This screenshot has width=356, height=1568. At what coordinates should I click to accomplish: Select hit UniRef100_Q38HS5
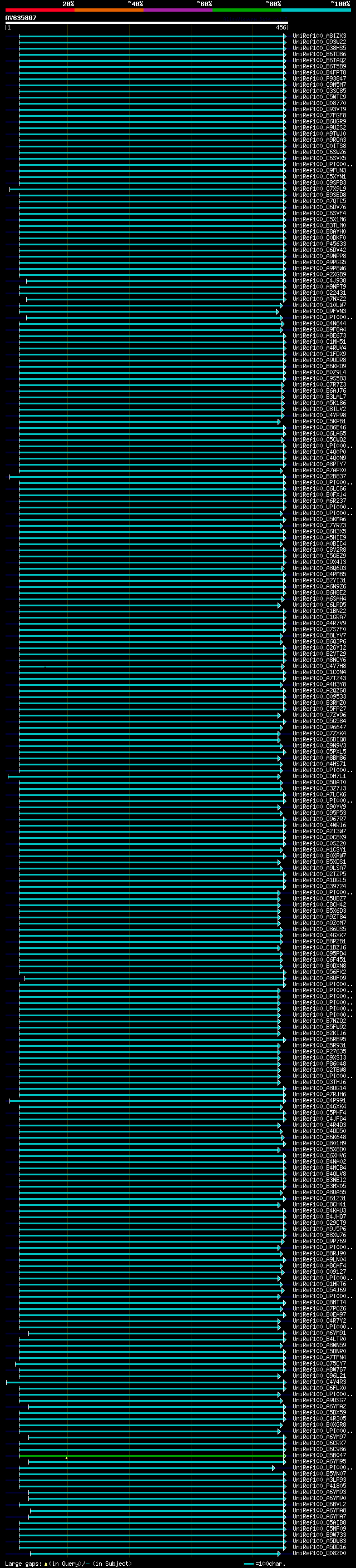pos(319,48)
